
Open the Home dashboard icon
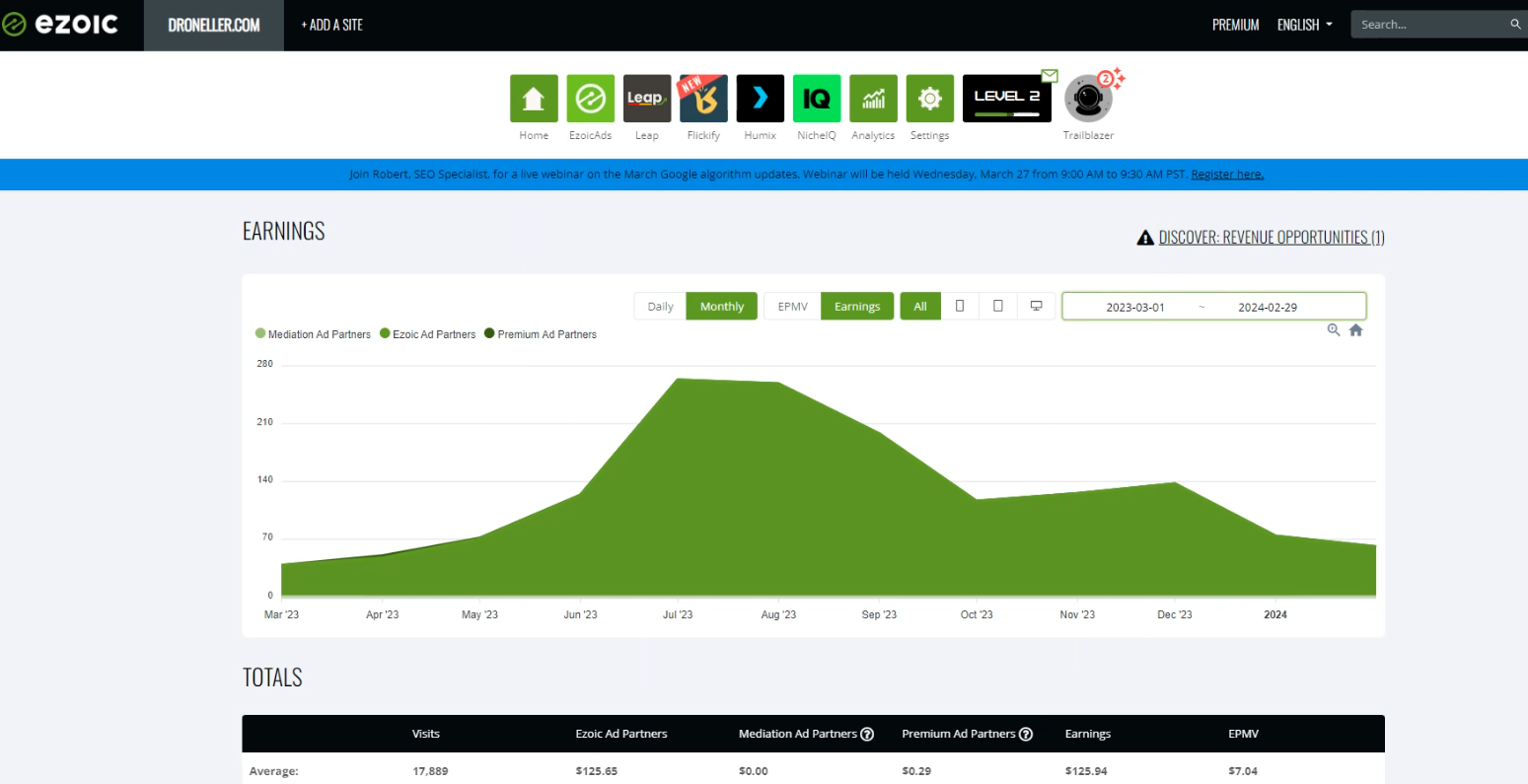click(x=534, y=99)
